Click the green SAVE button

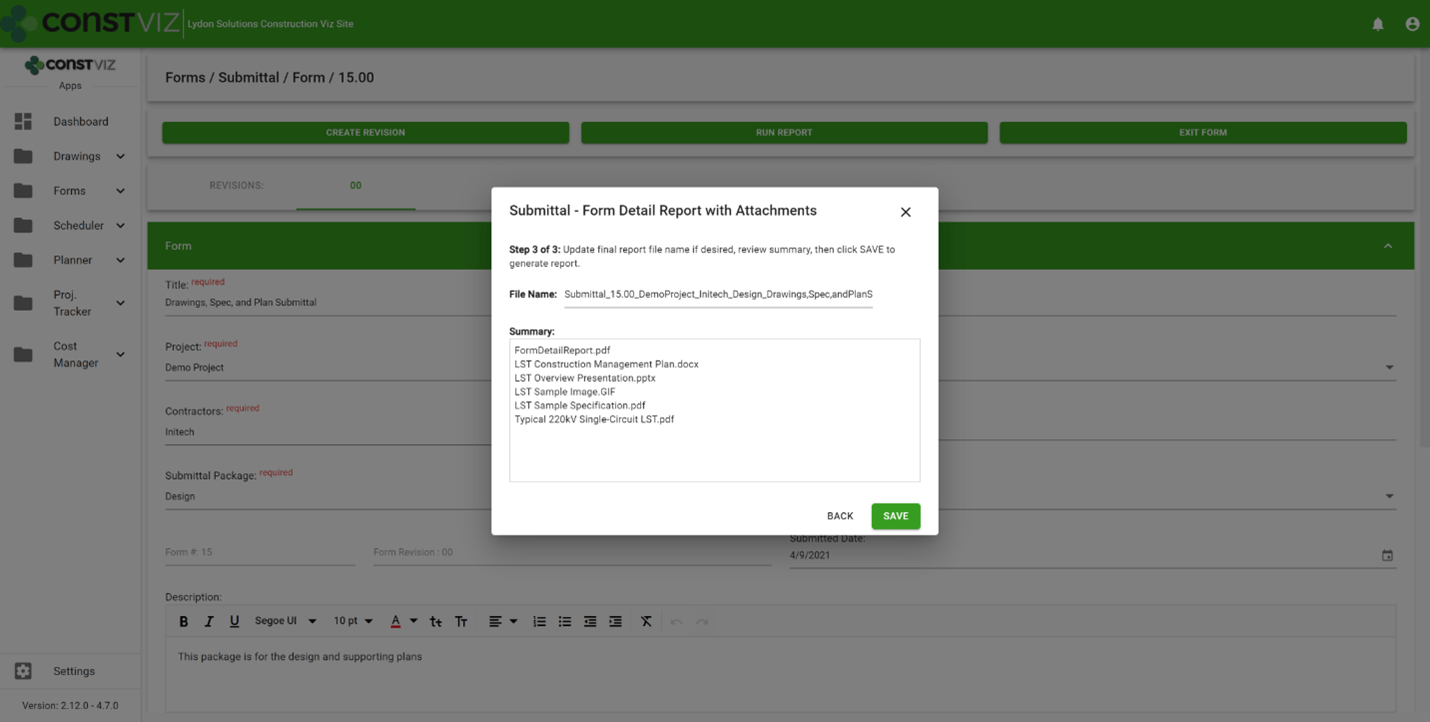pos(895,516)
